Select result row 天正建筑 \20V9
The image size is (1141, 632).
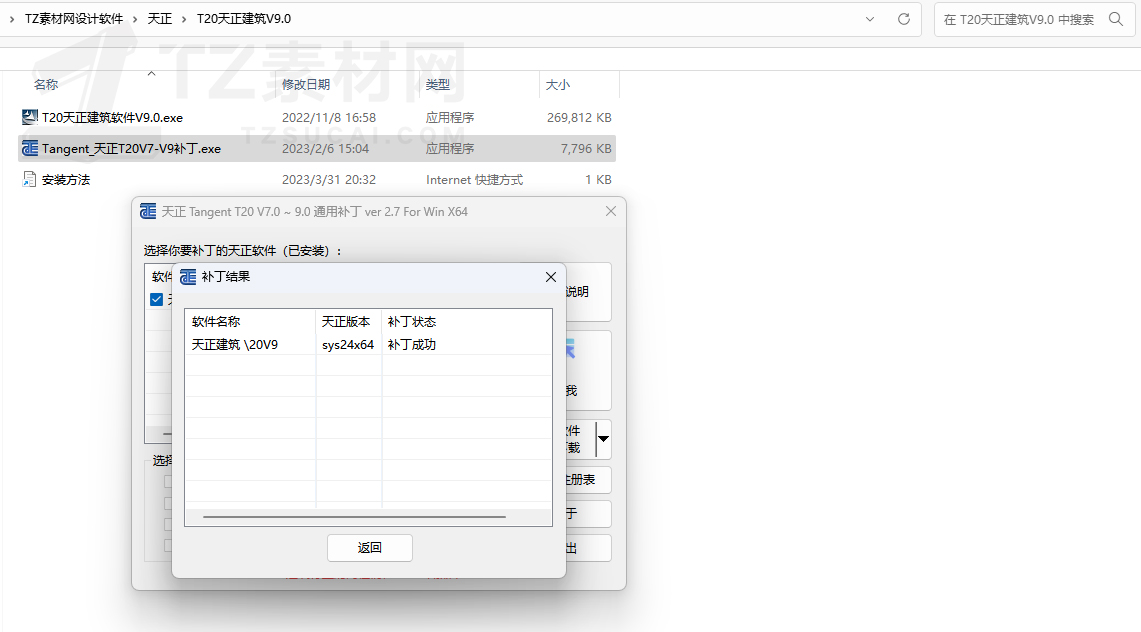click(367, 345)
